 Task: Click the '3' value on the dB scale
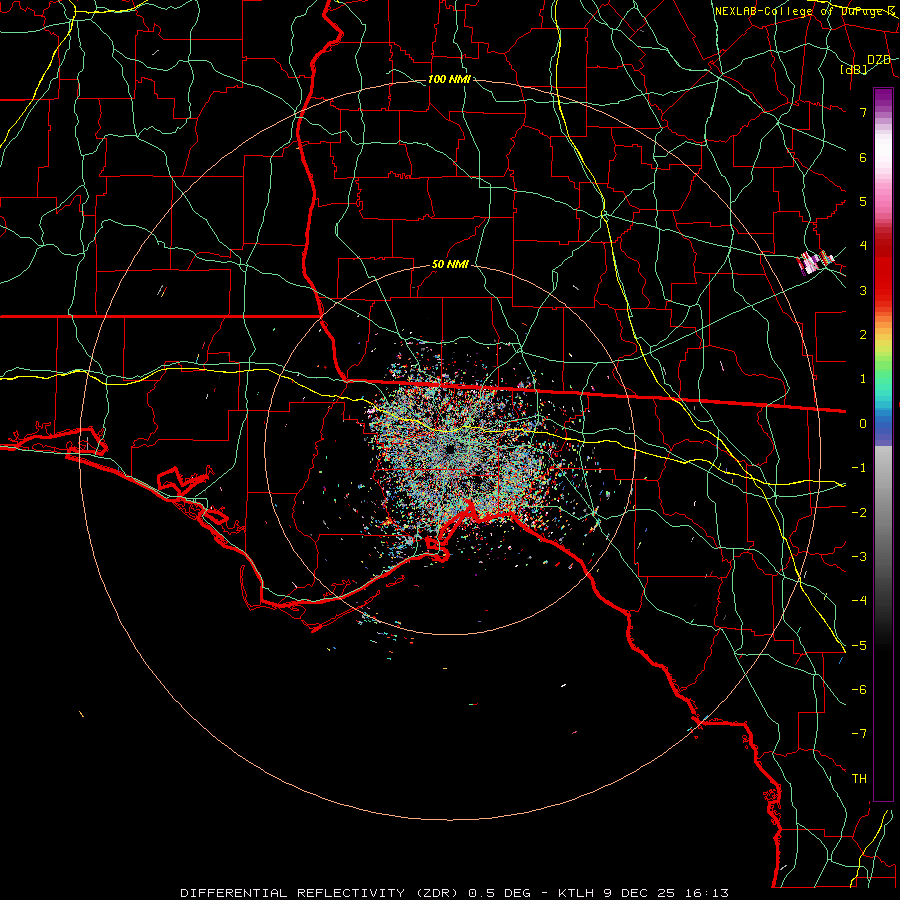pos(863,290)
